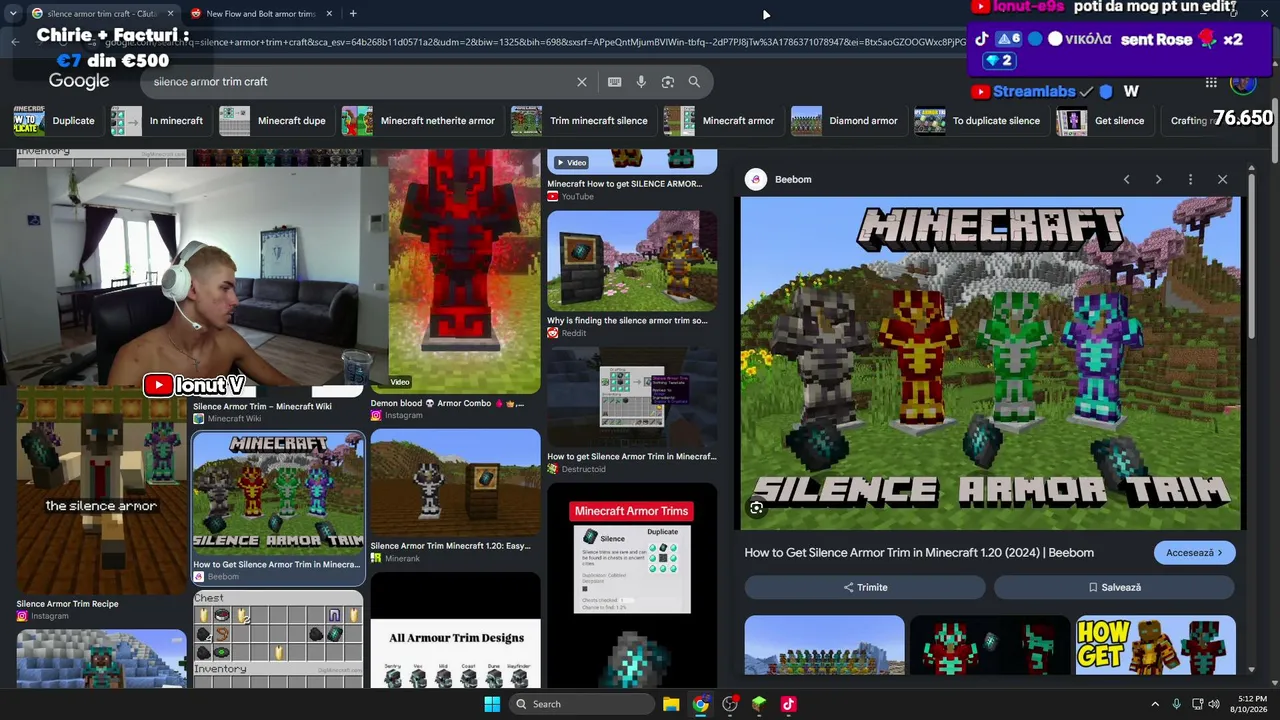Open the All Armour Trim Designs image
The image size is (1280, 720).
pyautogui.click(x=455, y=630)
